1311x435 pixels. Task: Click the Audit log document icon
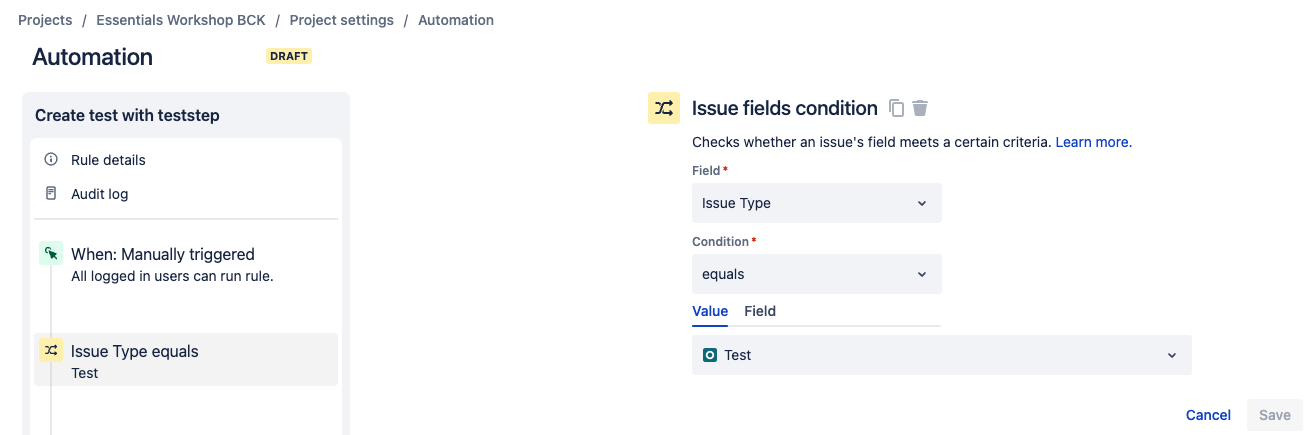52,194
